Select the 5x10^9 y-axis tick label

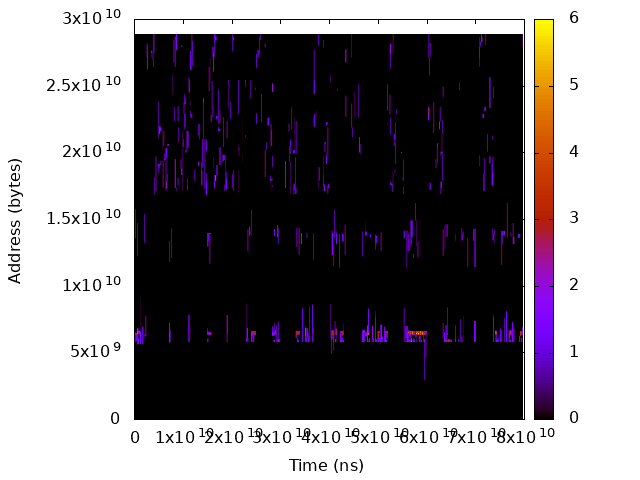point(93,351)
